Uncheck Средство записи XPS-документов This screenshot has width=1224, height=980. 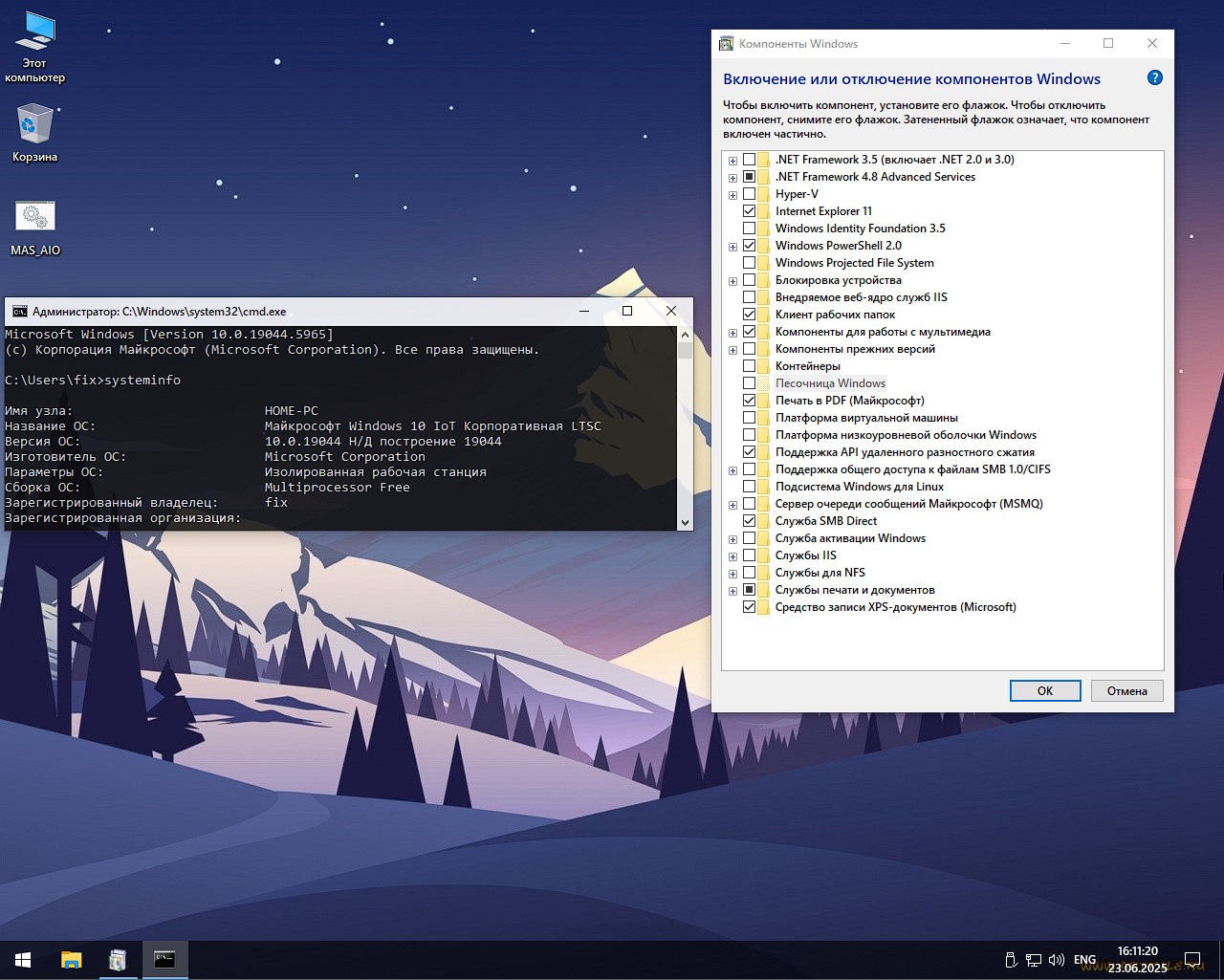(750, 607)
